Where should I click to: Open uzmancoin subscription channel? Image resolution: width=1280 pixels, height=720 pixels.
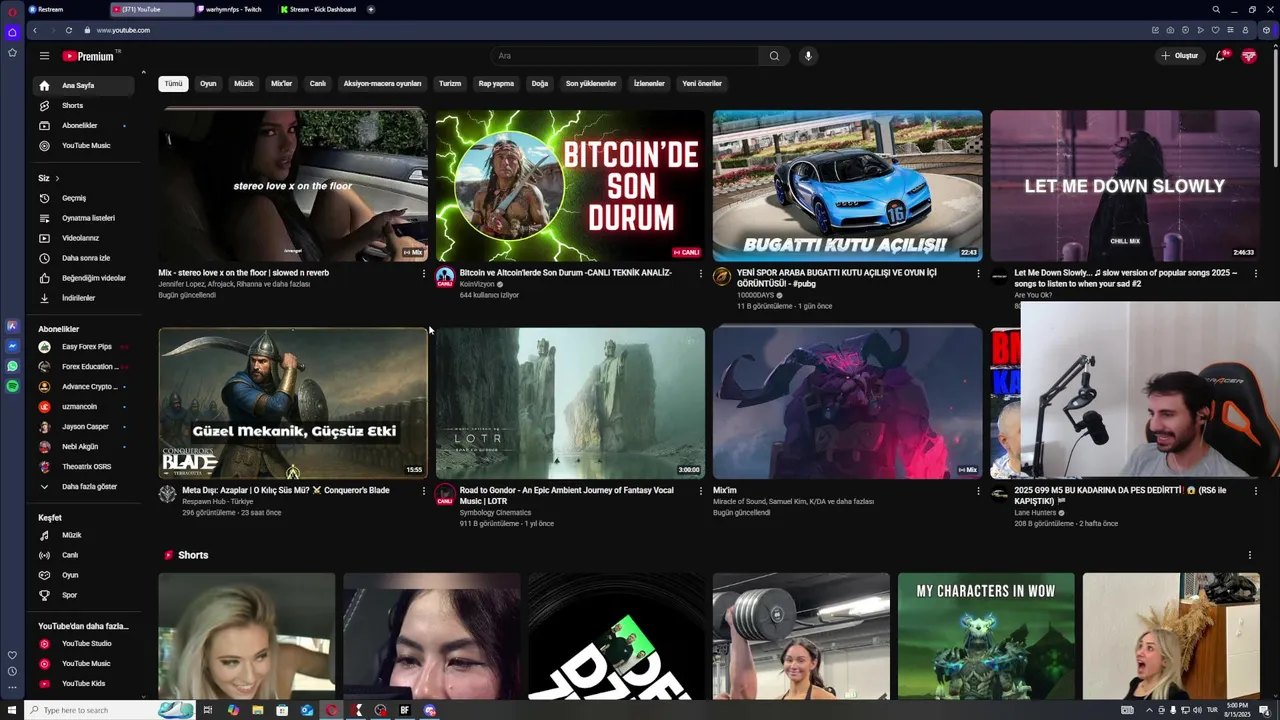84,407
